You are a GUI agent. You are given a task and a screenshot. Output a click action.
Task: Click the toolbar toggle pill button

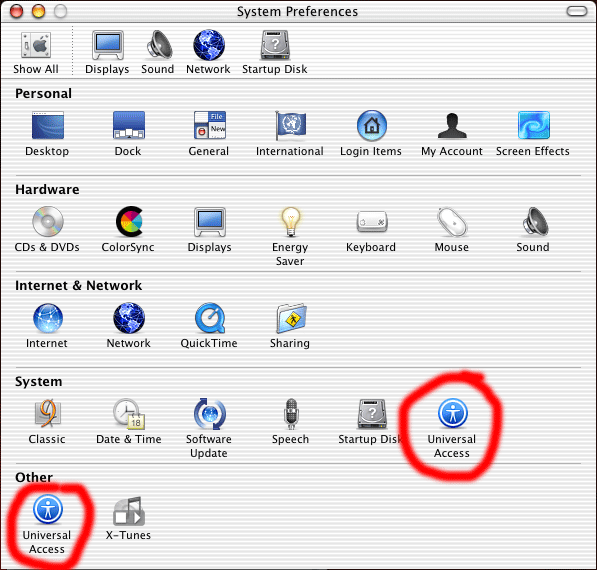pyautogui.click(x=576, y=11)
